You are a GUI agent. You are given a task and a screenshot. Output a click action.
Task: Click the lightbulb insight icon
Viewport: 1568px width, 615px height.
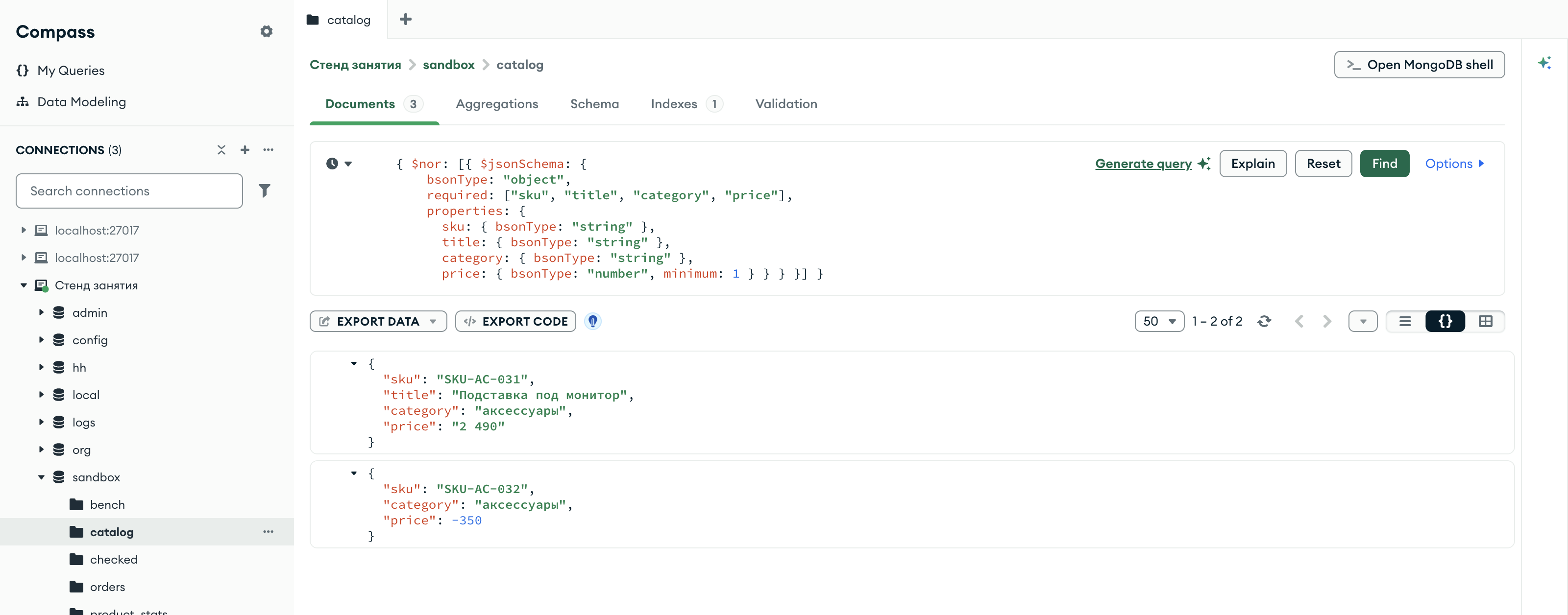point(592,321)
